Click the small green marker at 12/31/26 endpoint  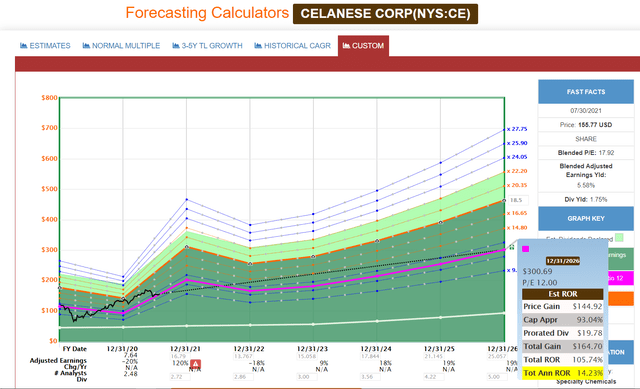[511, 247]
